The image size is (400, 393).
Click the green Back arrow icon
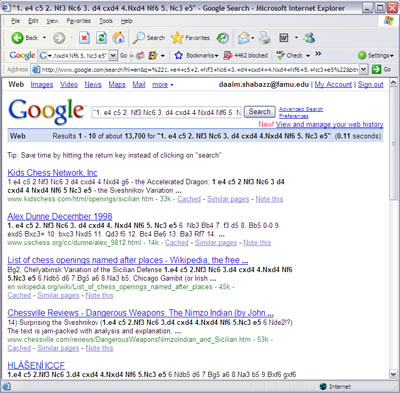(17, 38)
